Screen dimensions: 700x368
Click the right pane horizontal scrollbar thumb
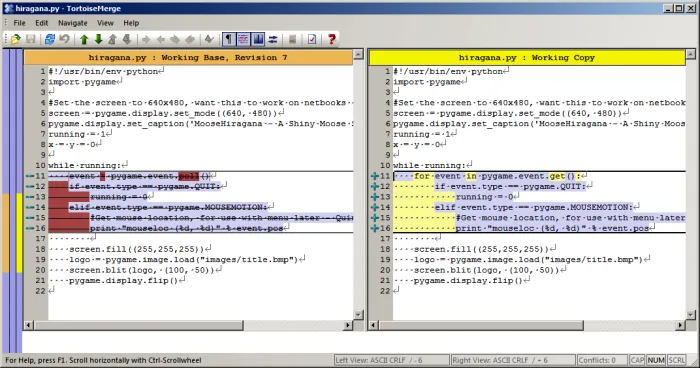(481, 326)
